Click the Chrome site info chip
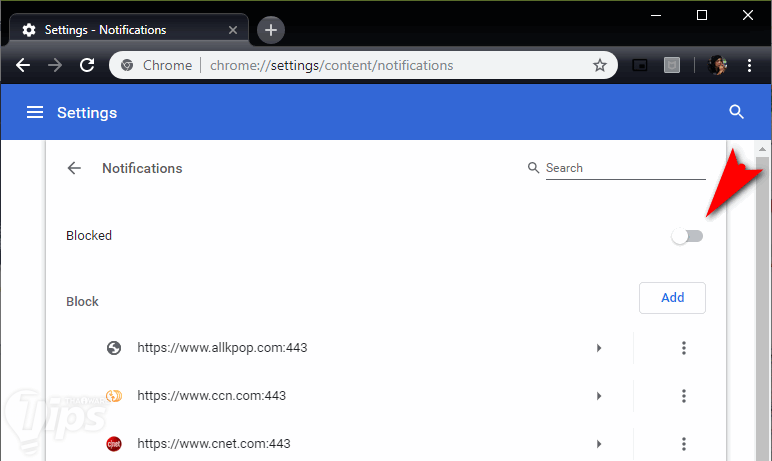The image size is (772, 461). [157, 65]
